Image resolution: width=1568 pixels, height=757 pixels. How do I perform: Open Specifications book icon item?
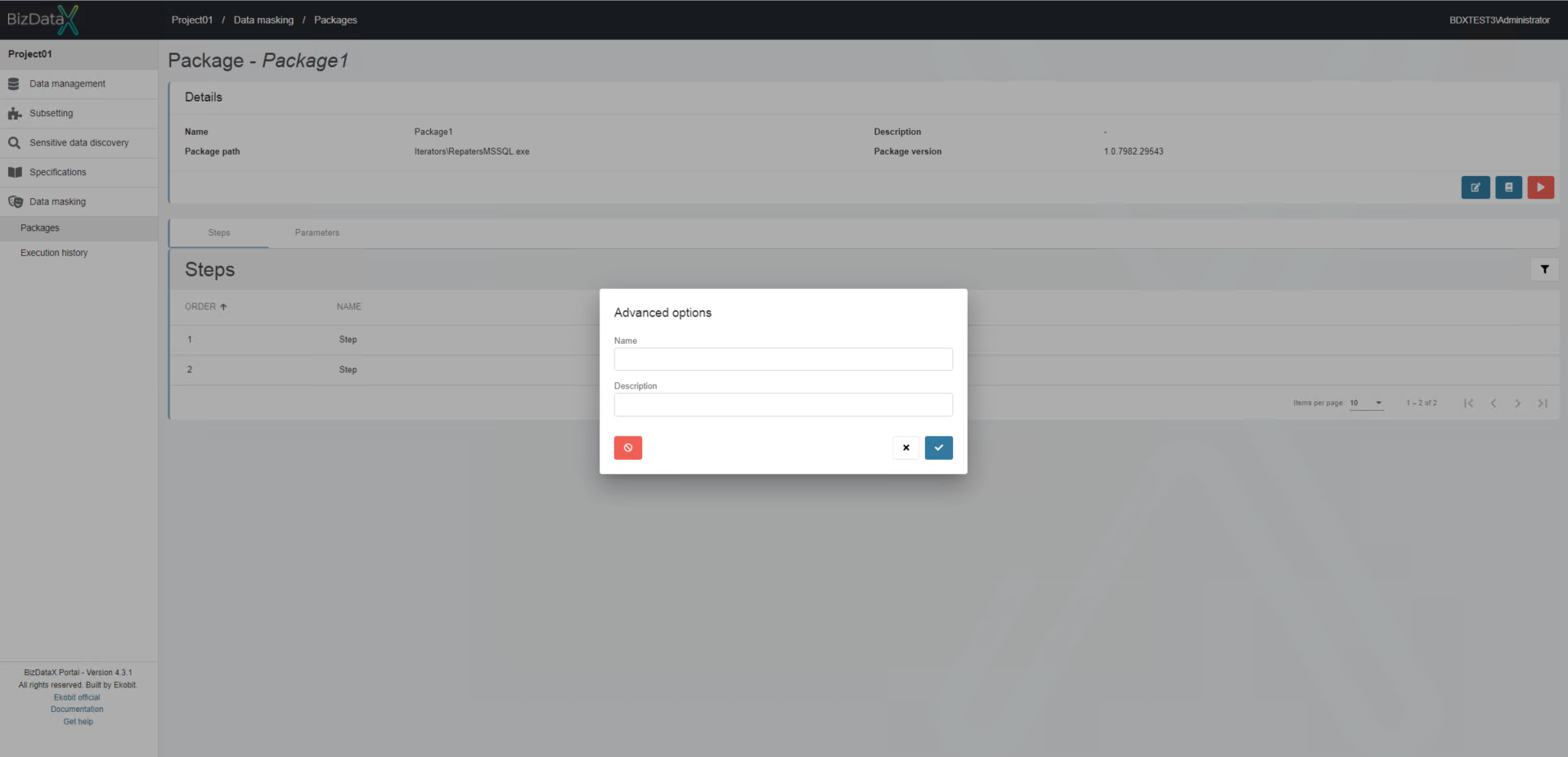coord(79,172)
